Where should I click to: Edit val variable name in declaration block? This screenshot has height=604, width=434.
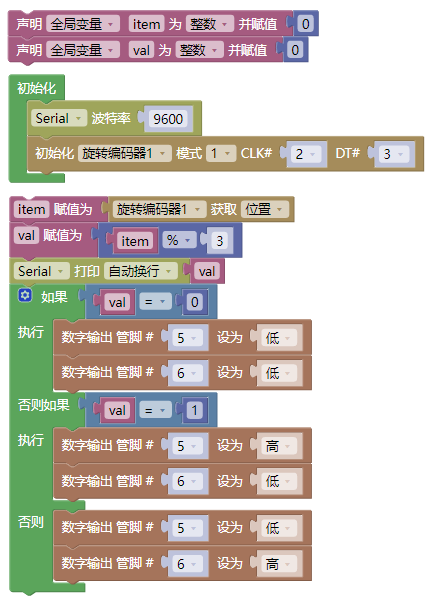click(x=141, y=50)
